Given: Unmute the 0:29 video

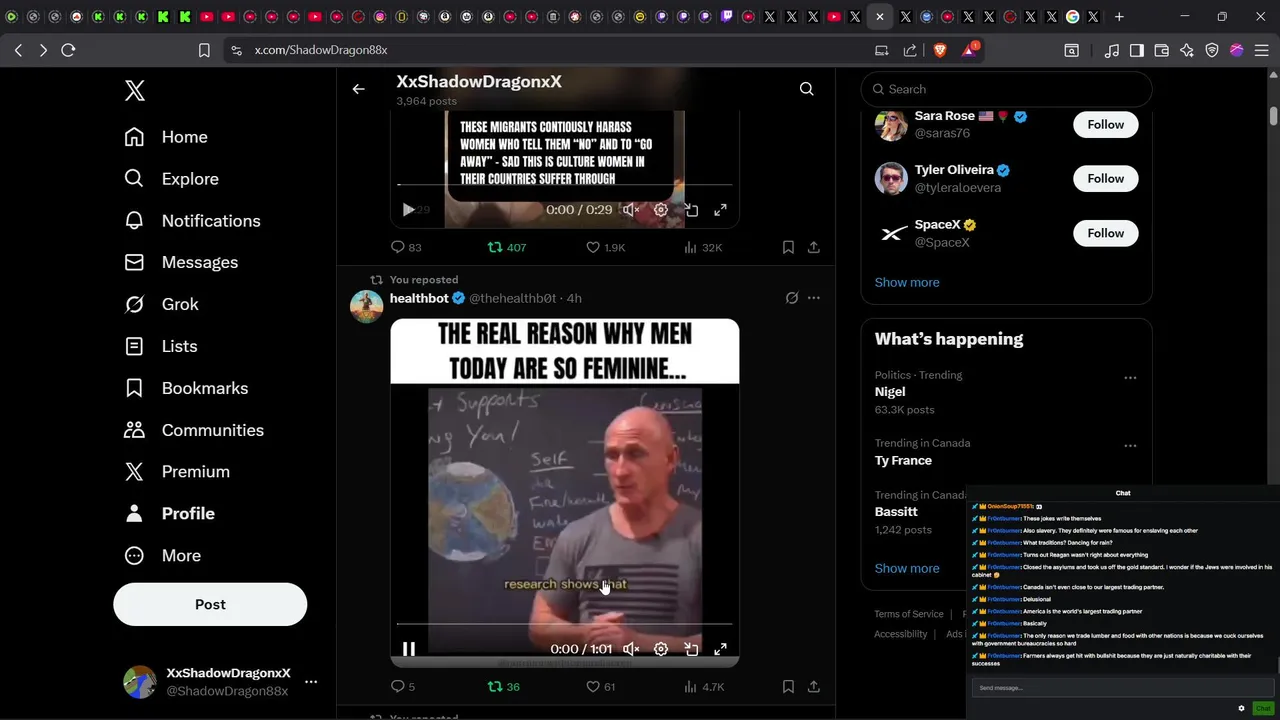Looking at the screenshot, I should tap(631, 210).
